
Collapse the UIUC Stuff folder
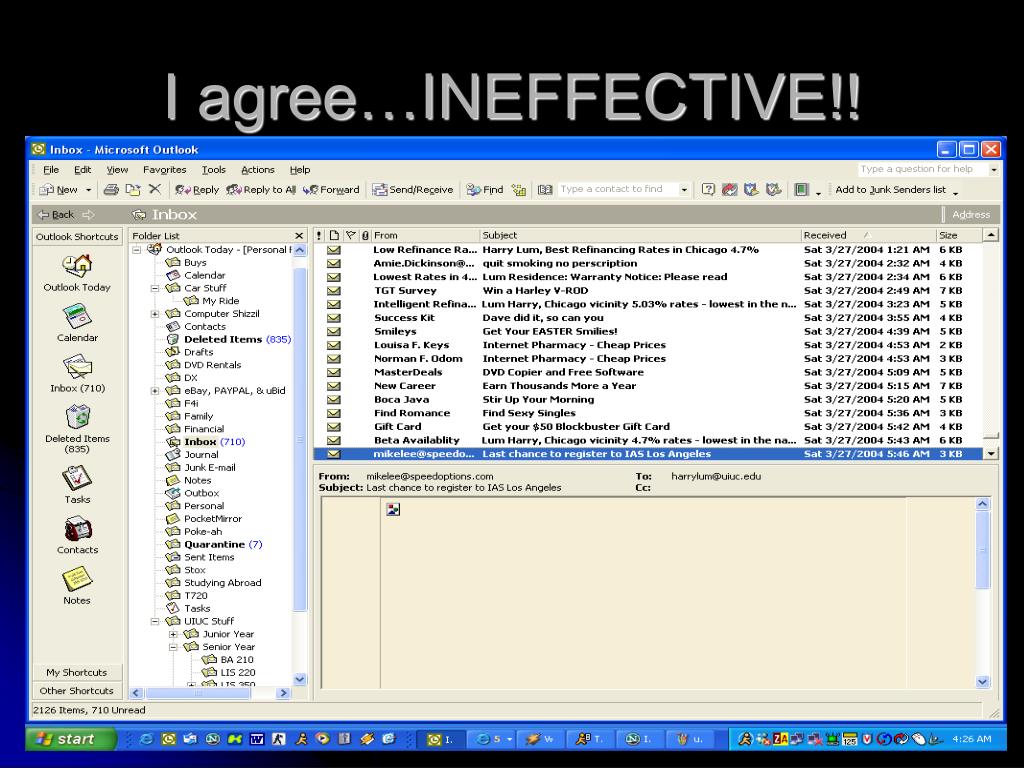click(155, 621)
